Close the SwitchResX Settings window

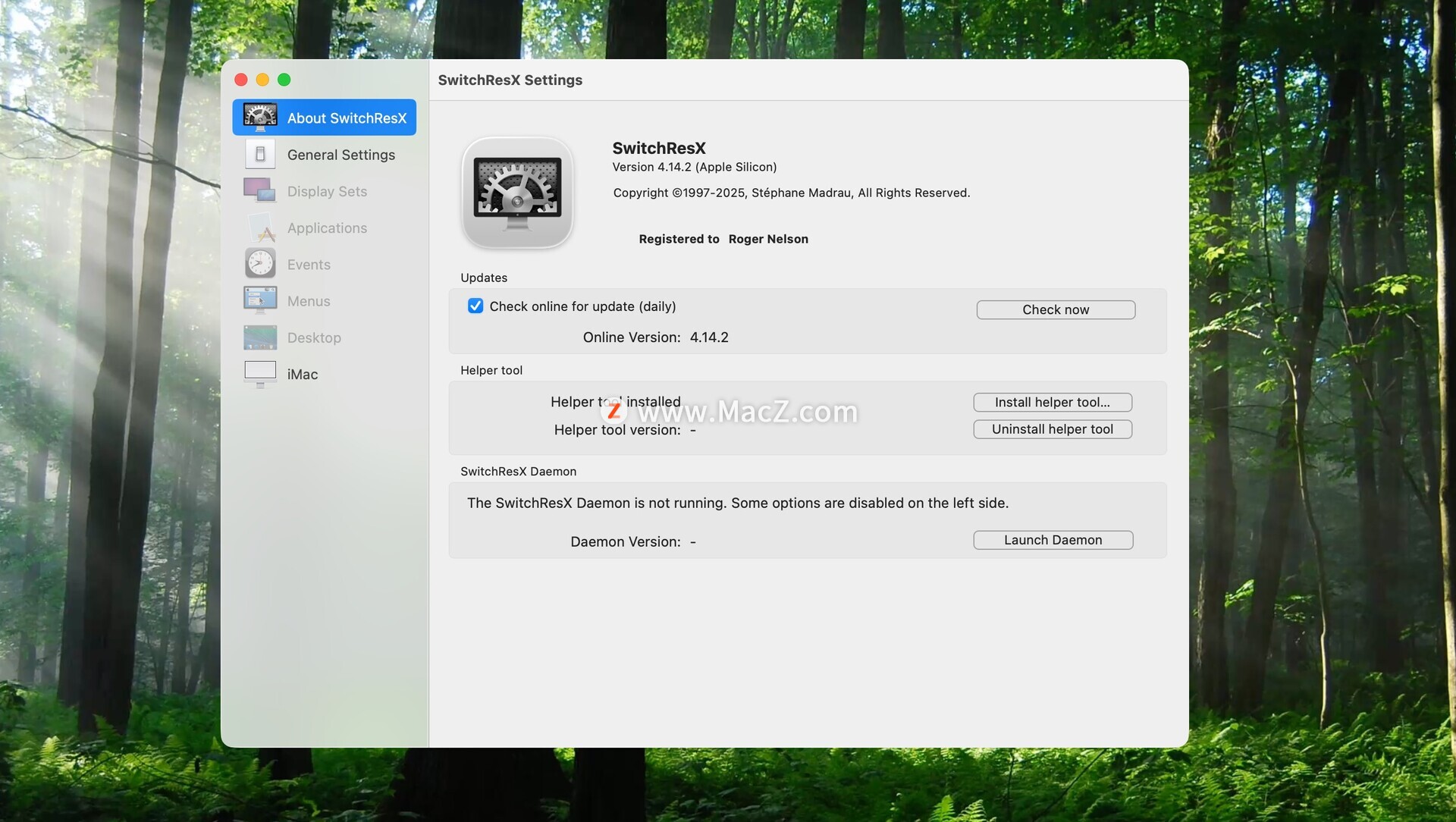pyautogui.click(x=241, y=80)
